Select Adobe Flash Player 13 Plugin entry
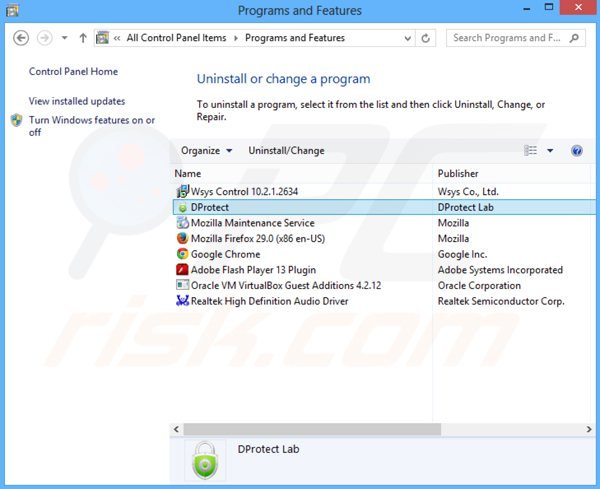Image resolution: width=600 pixels, height=489 pixels. point(253,270)
